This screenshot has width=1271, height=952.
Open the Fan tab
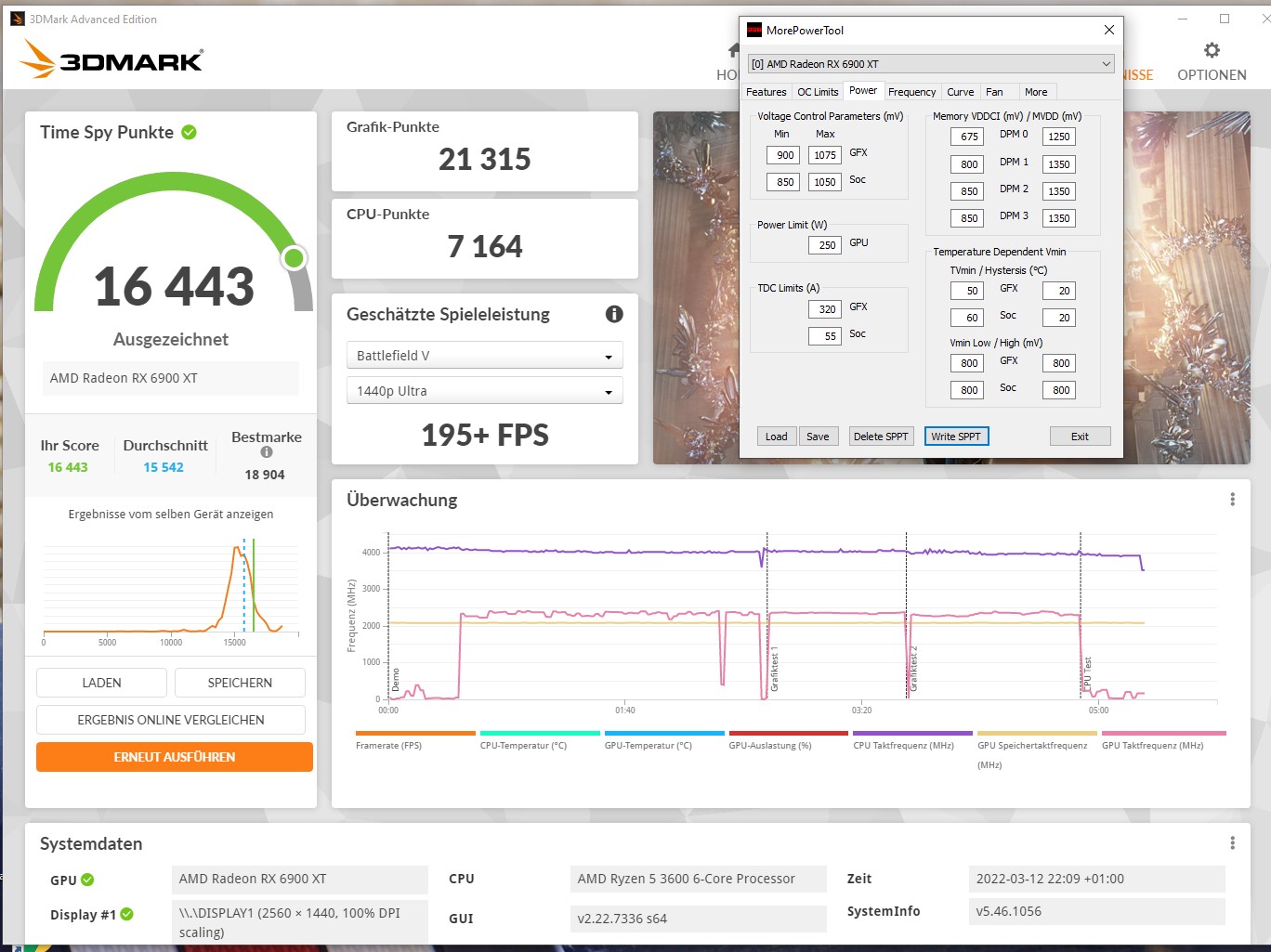coord(994,92)
